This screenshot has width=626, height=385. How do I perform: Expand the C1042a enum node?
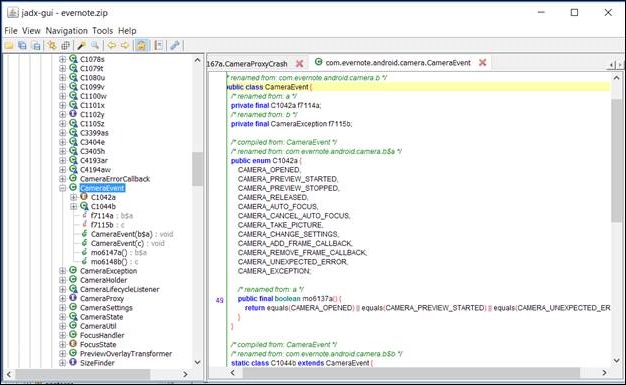point(73,197)
